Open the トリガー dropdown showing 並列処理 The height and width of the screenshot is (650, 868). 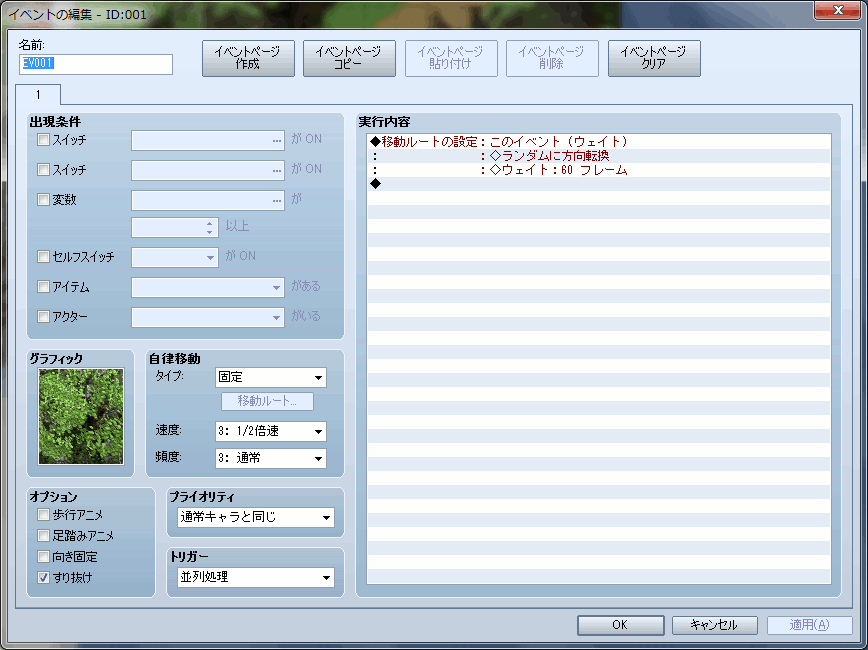coord(255,578)
